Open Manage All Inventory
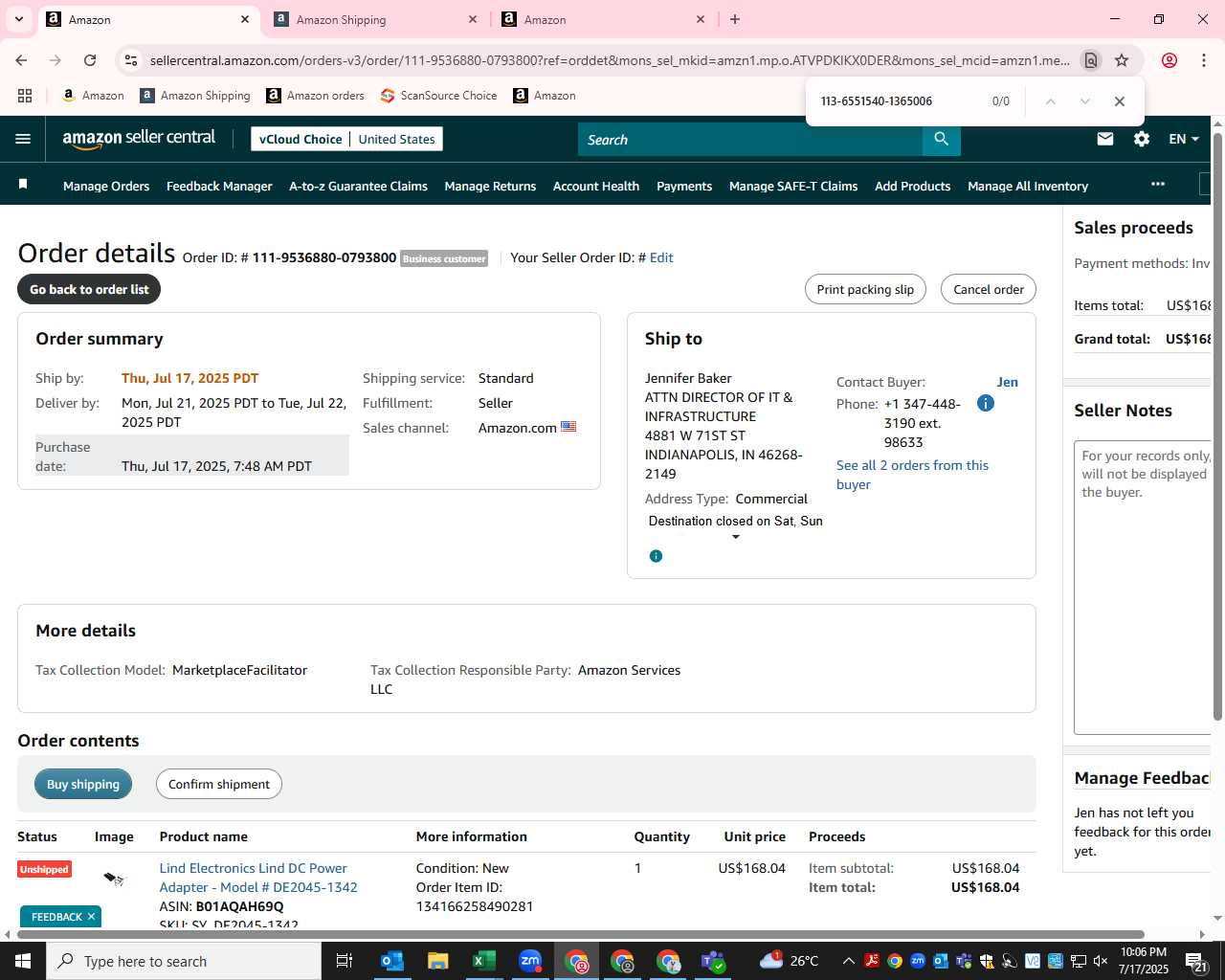 pyautogui.click(x=1028, y=186)
